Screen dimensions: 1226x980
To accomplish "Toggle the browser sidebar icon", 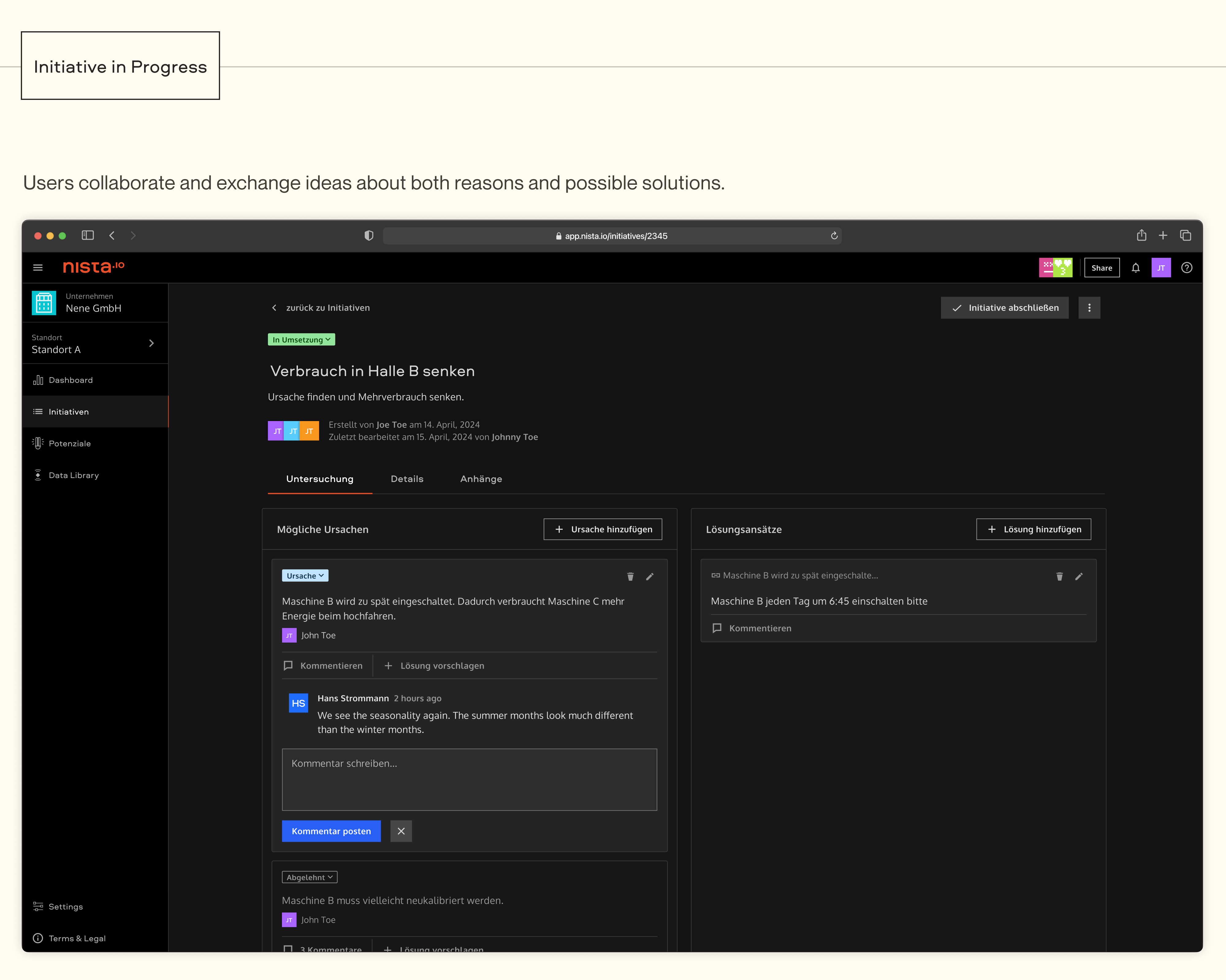I will [88, 235].
